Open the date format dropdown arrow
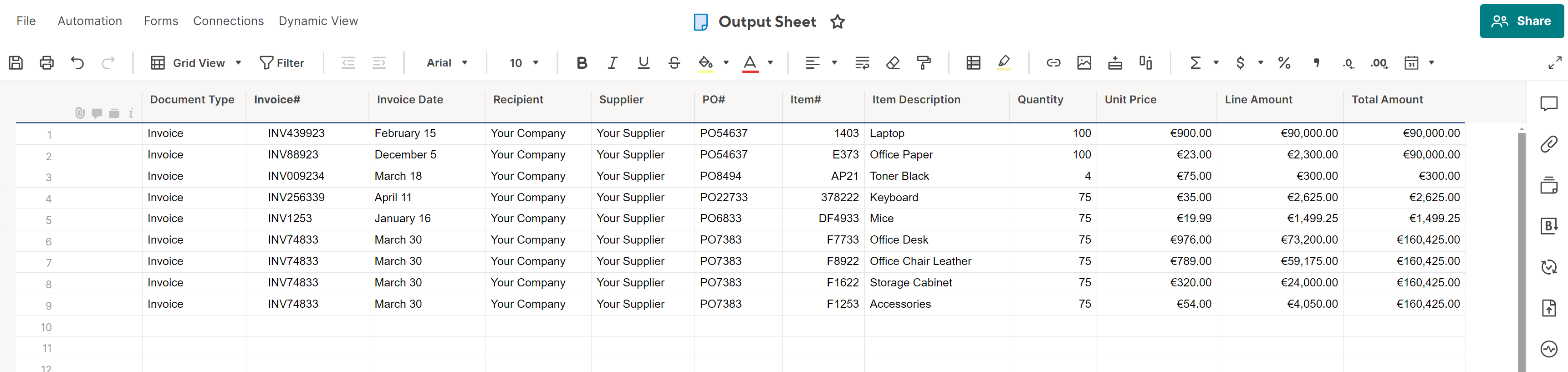Screen dimensions: 1568x372 [1432, 63]
